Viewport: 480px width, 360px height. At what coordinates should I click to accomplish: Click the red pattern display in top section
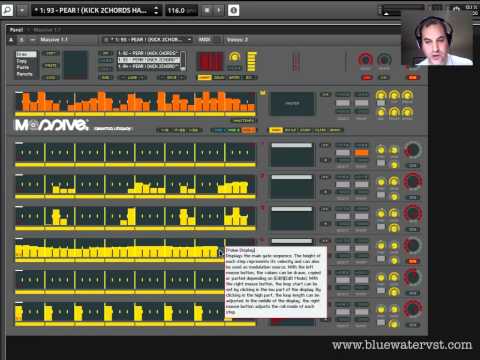[210, 61]
